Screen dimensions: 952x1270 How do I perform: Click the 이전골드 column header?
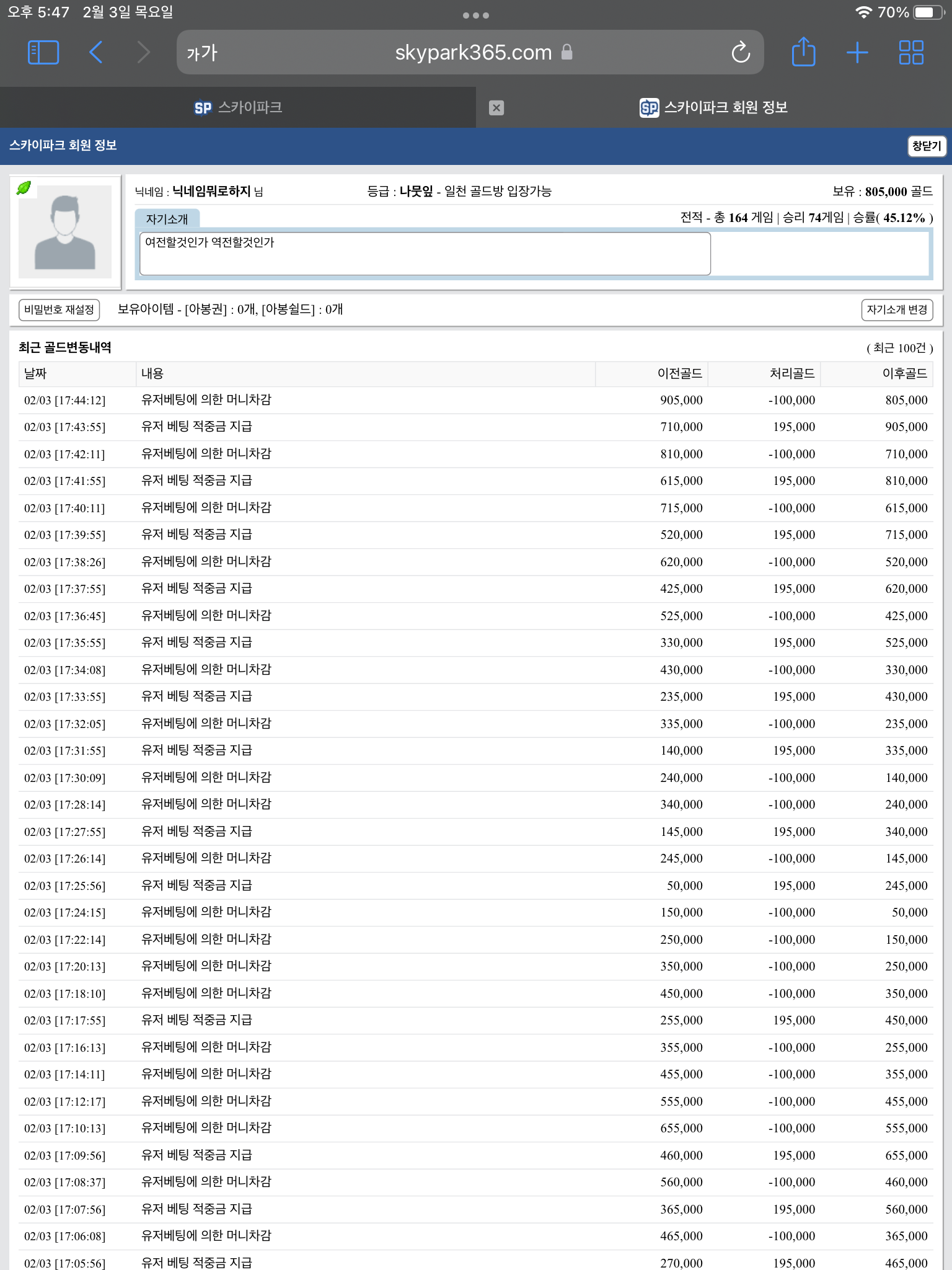pyautogui.click(x=652, y=374)
